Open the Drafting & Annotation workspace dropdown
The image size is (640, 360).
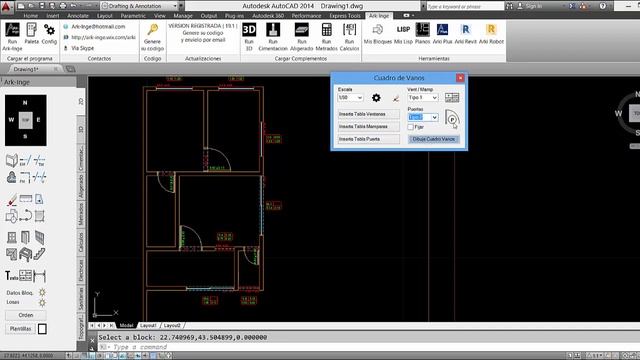pos(139,6)
